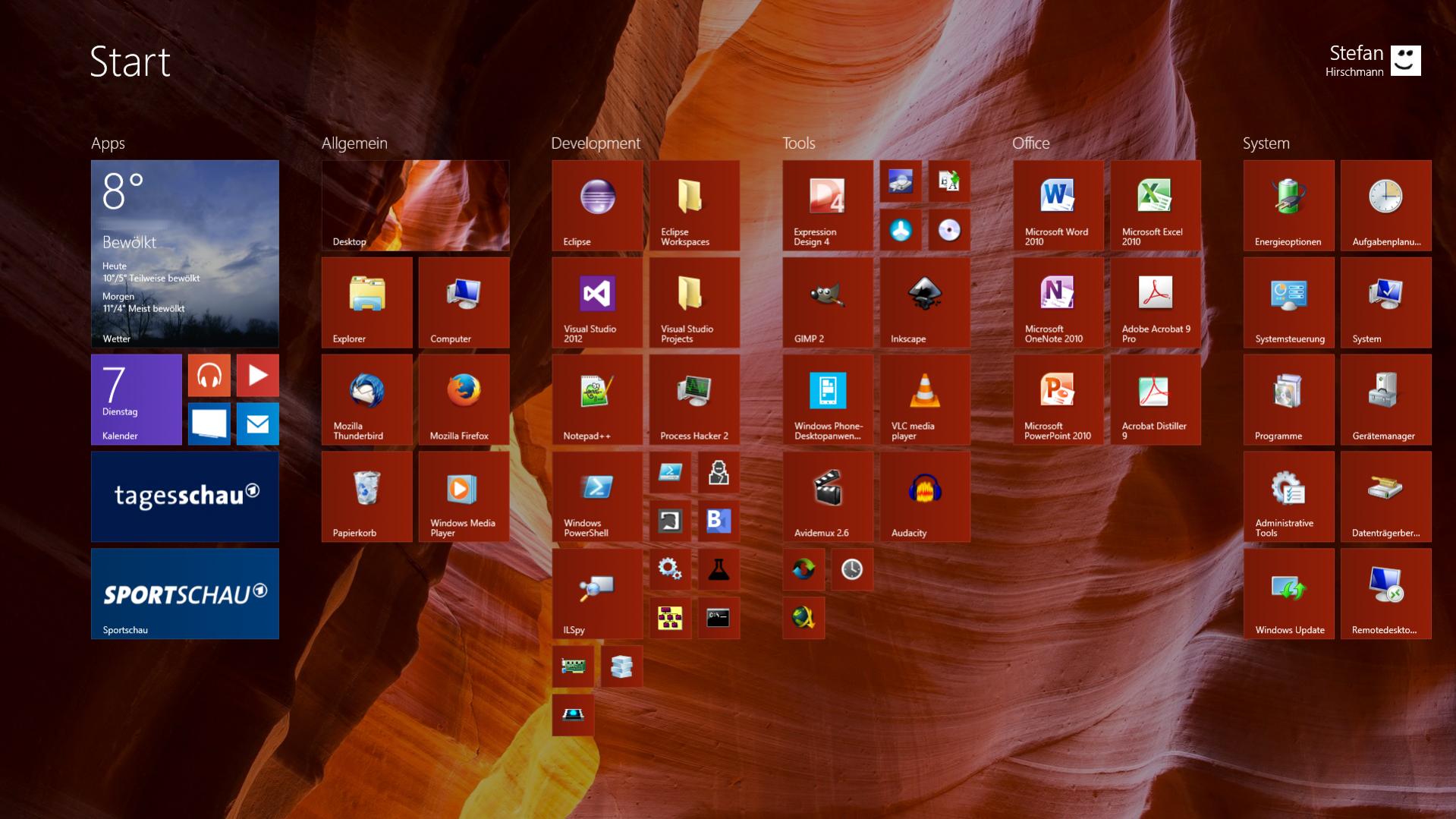Image resolution: width=1456 pixels, height=819 pixels.
Task: Launch Audacity
Action: (925, 496)
